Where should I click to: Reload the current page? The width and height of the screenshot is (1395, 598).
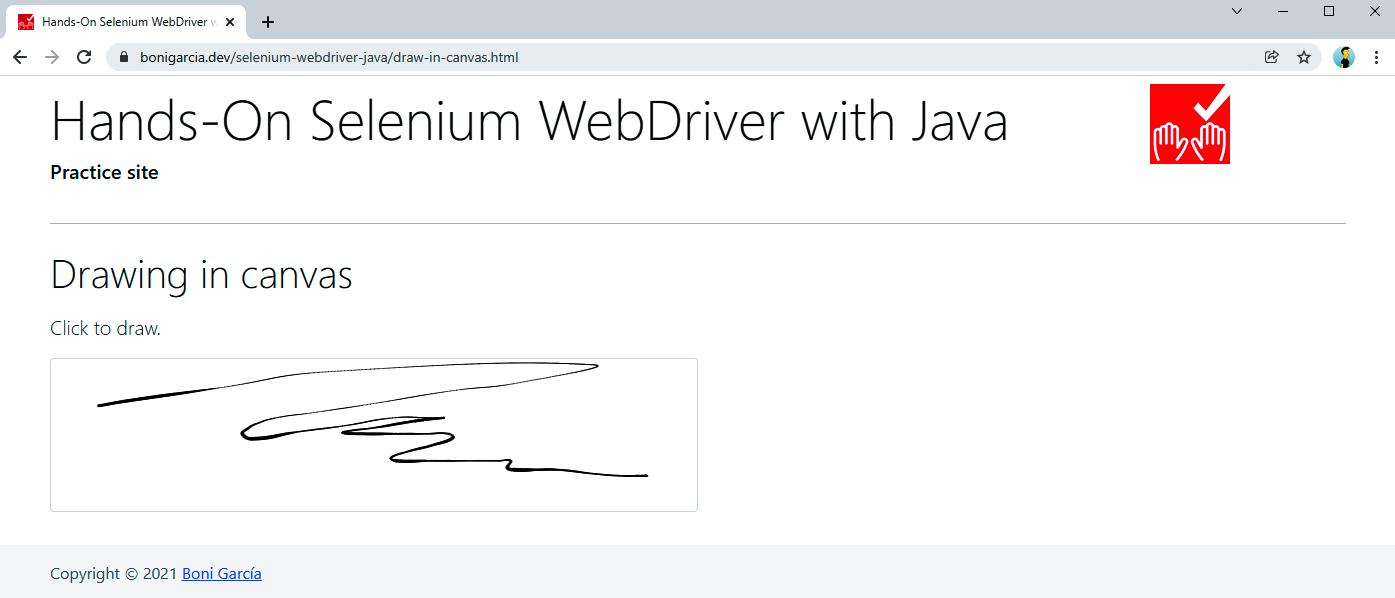(x=84, y=57)
